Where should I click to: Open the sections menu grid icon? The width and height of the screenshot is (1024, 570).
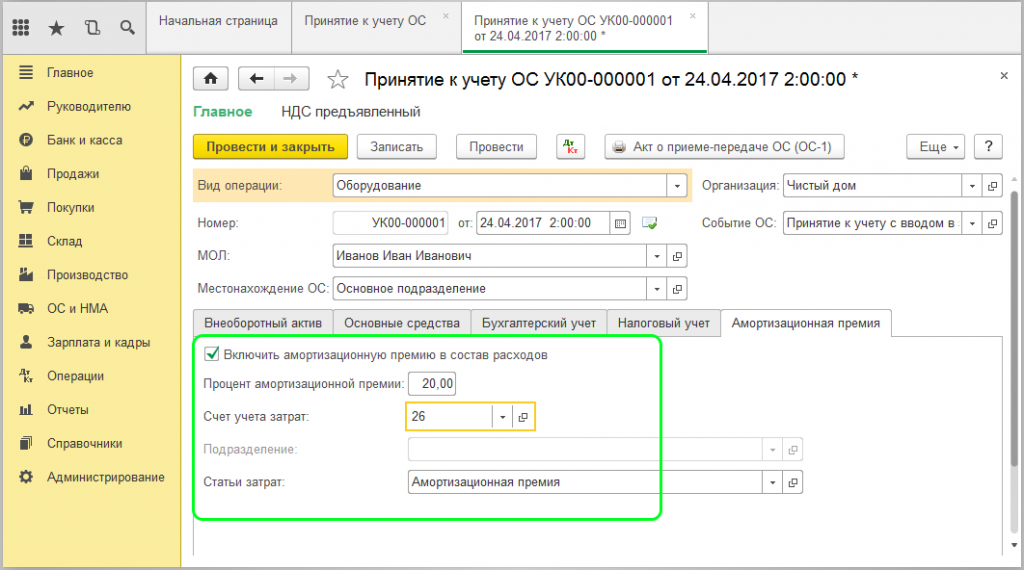point(21,28)
